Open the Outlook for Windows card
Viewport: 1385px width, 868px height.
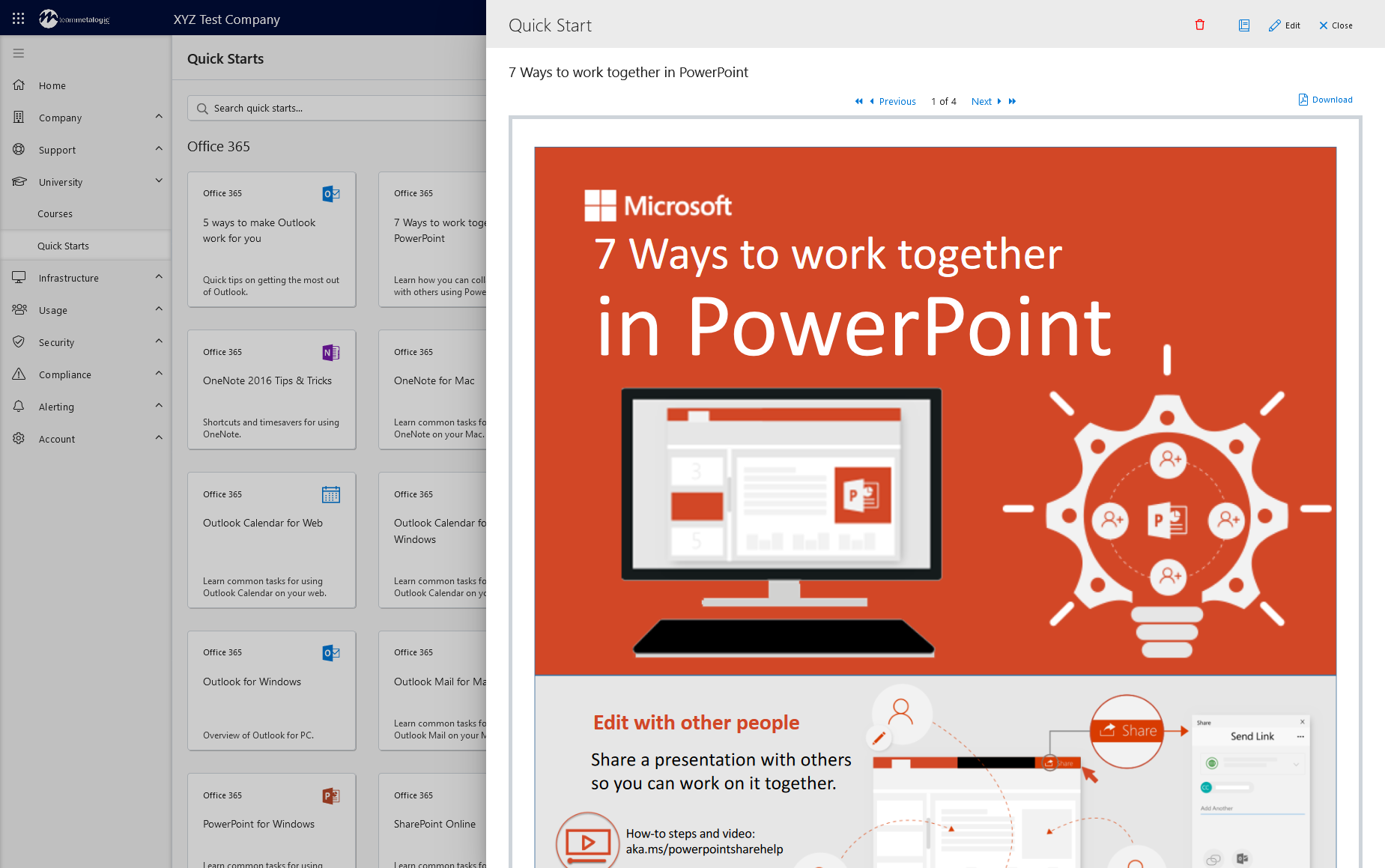point(272,691)
